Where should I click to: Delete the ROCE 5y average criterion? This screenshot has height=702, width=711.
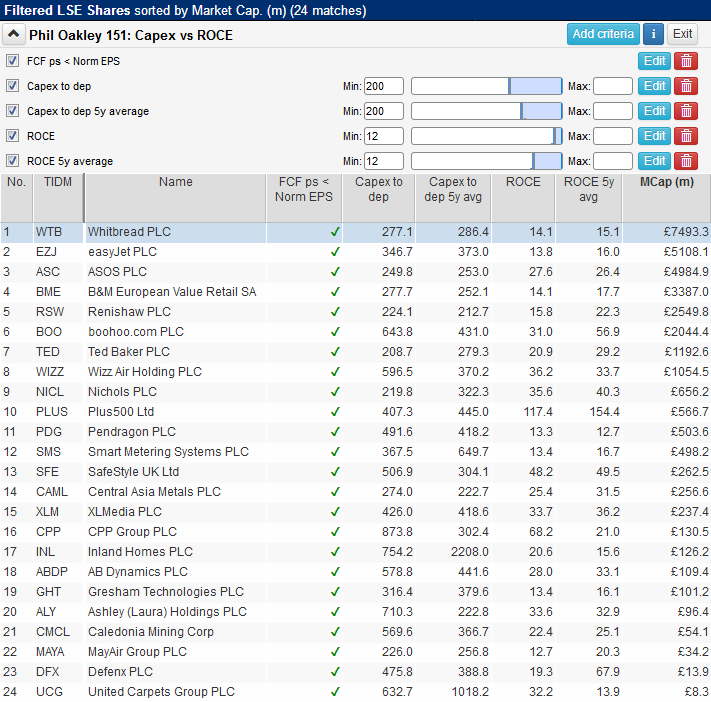pos(685,161)
